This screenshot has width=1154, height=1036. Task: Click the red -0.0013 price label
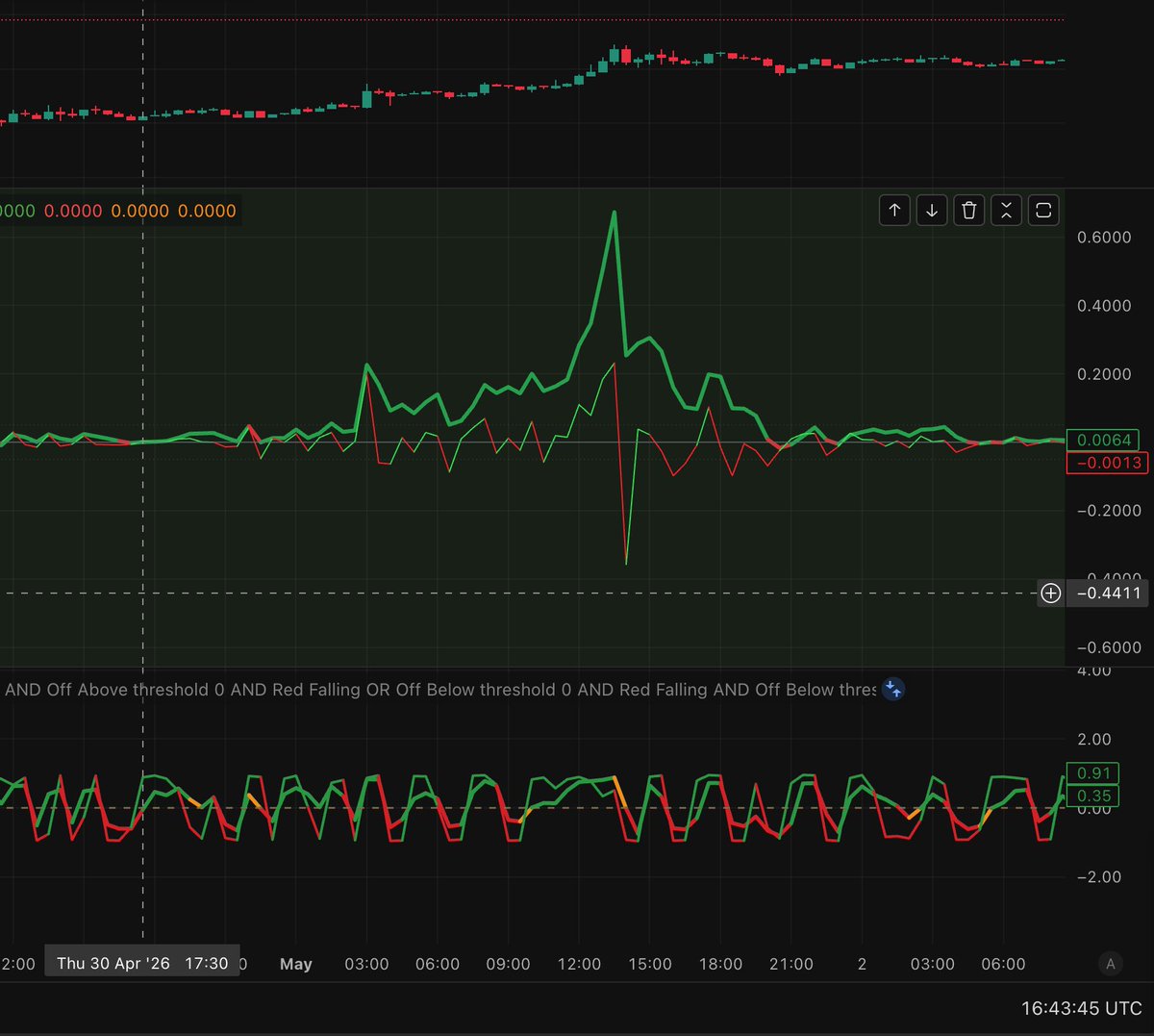point(1108,463)
